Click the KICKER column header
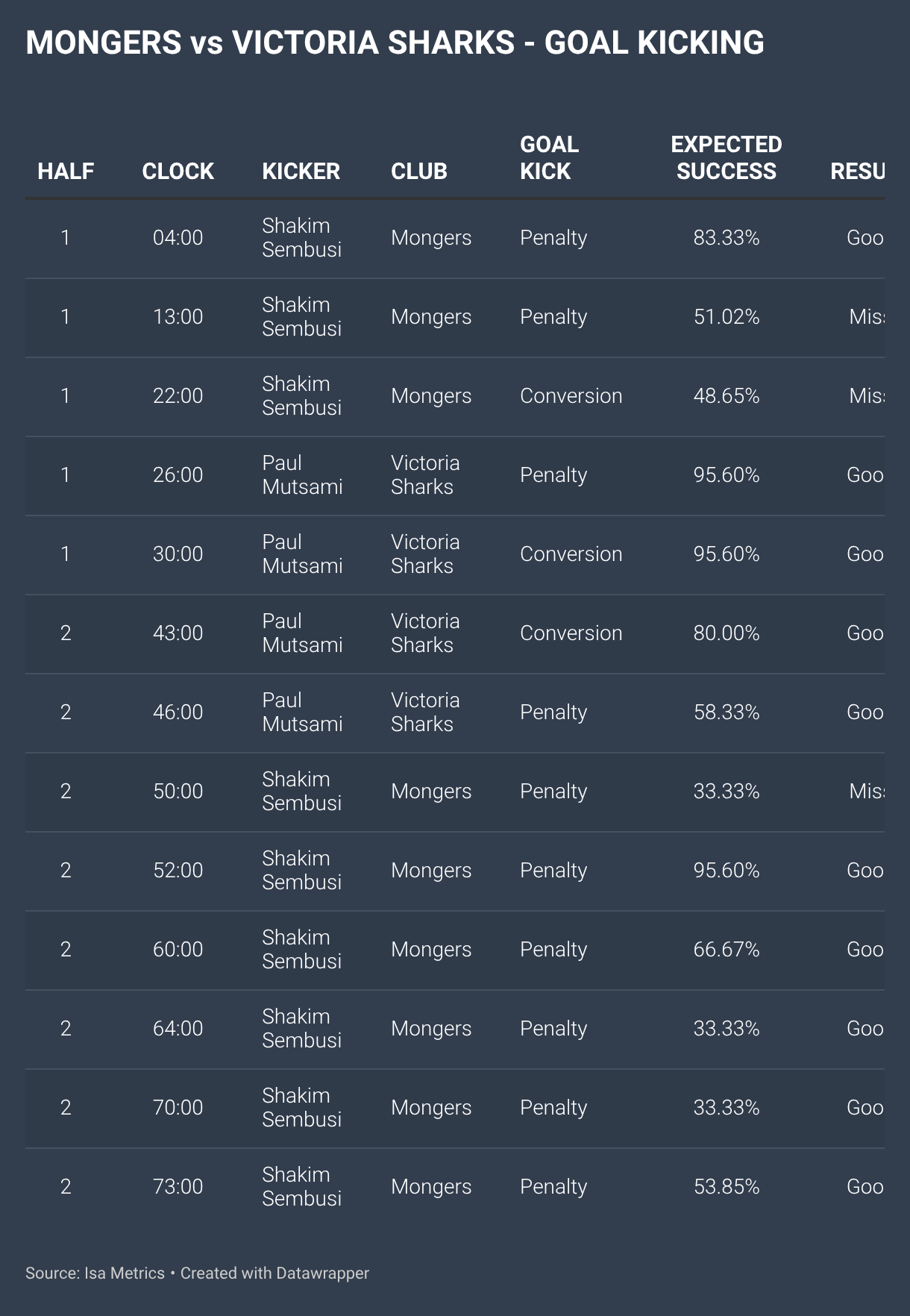The image size is (910, 1316). 301,172
